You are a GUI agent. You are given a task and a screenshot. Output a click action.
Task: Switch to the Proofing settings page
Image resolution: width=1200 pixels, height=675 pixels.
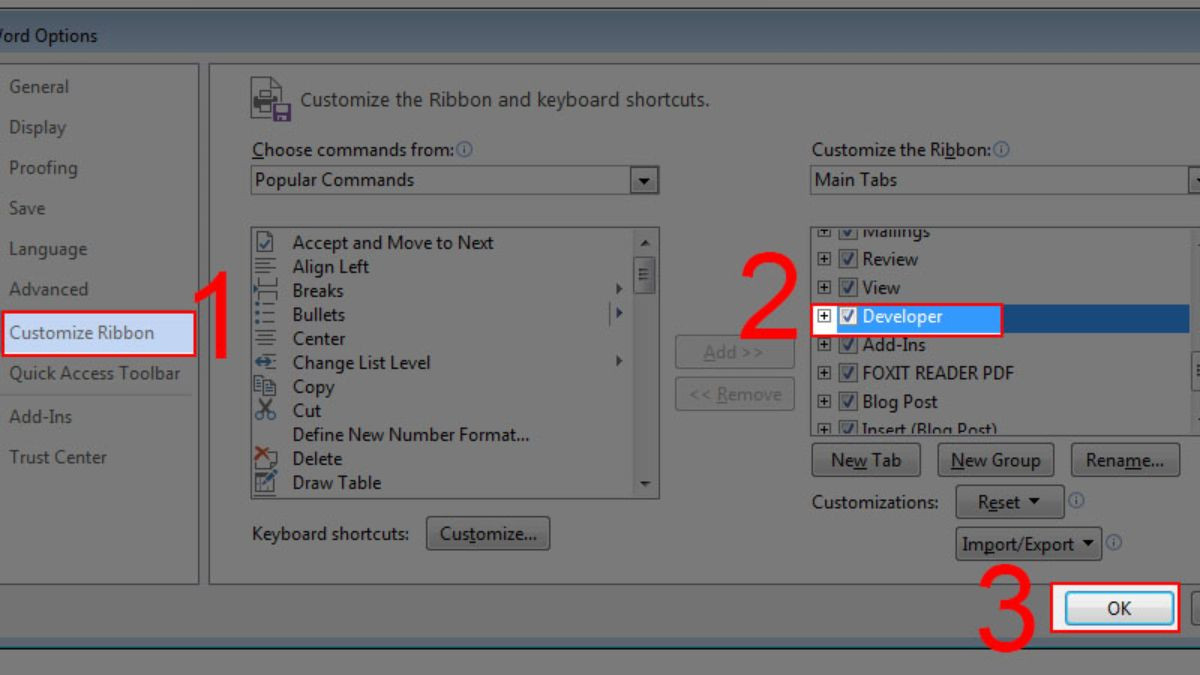(x=43, y=168)
